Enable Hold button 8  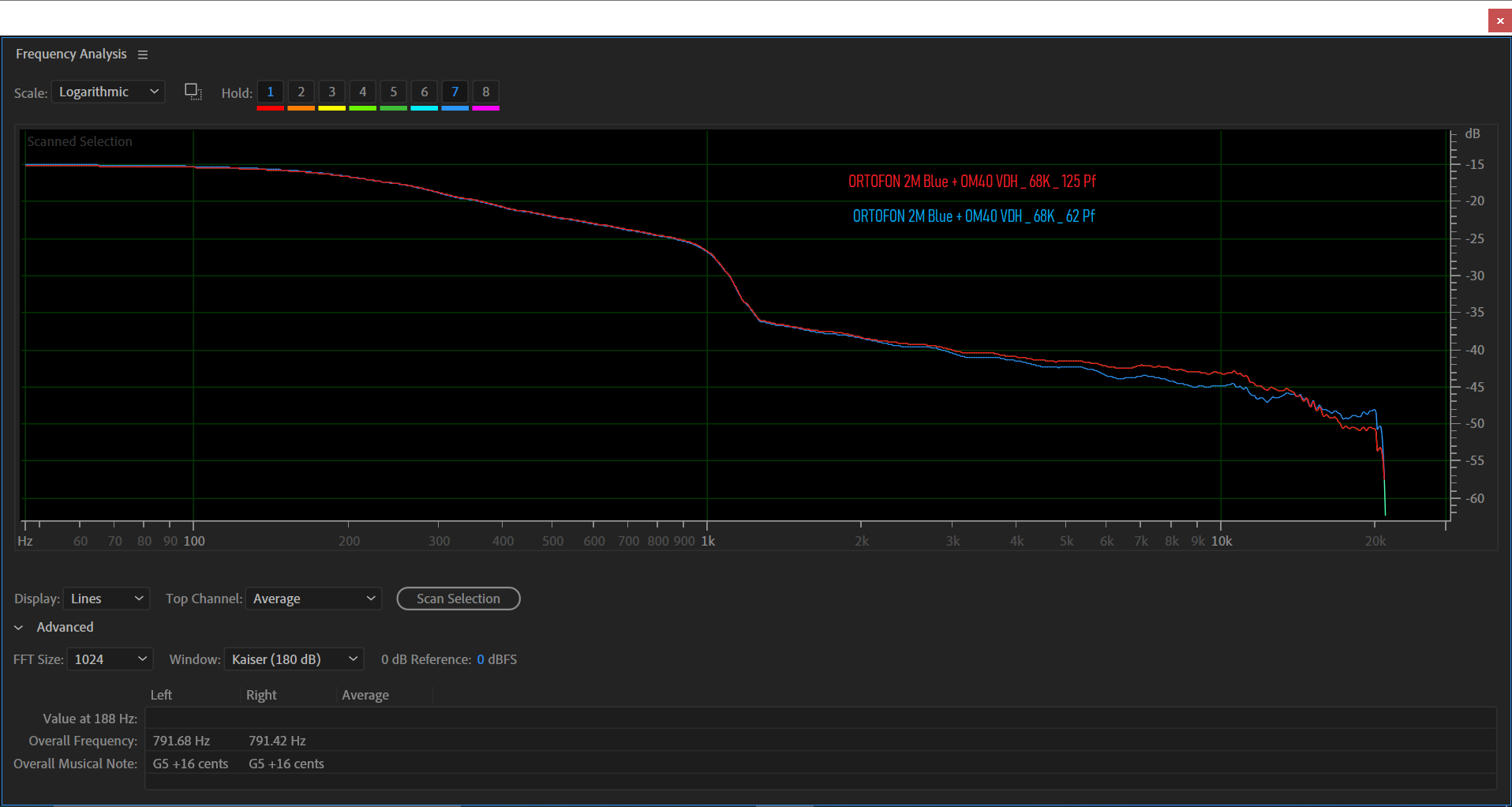coord(485,92)
